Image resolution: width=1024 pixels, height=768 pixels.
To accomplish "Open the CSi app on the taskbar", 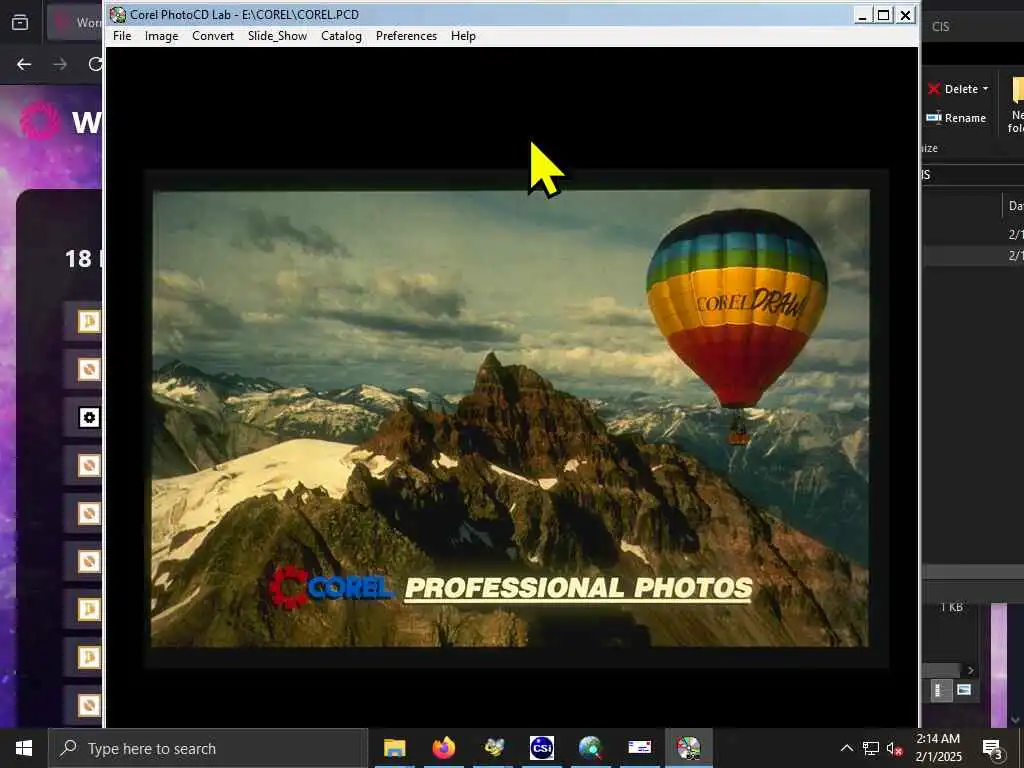I will point(542,748).
